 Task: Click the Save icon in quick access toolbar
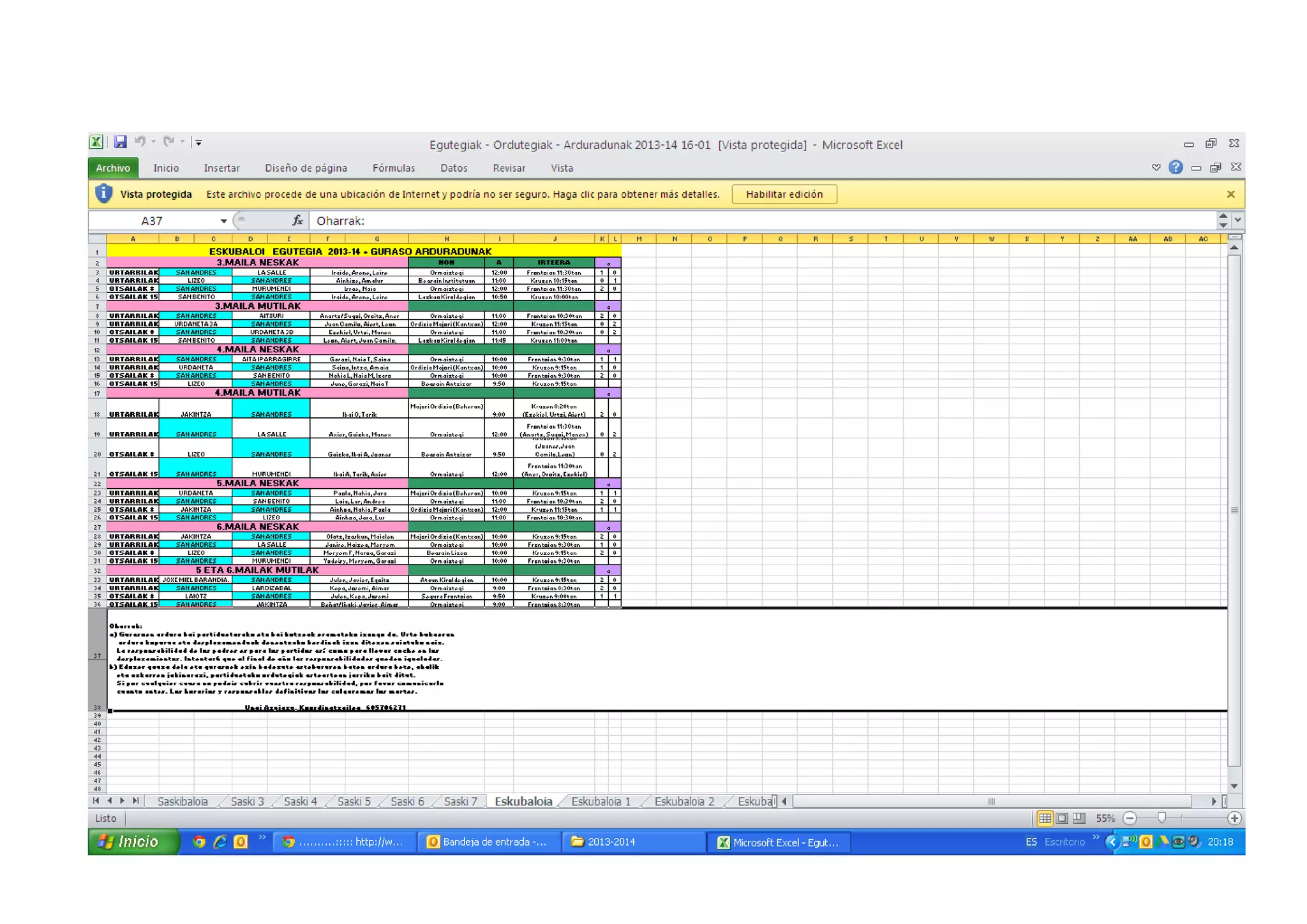tap(120, 142)
